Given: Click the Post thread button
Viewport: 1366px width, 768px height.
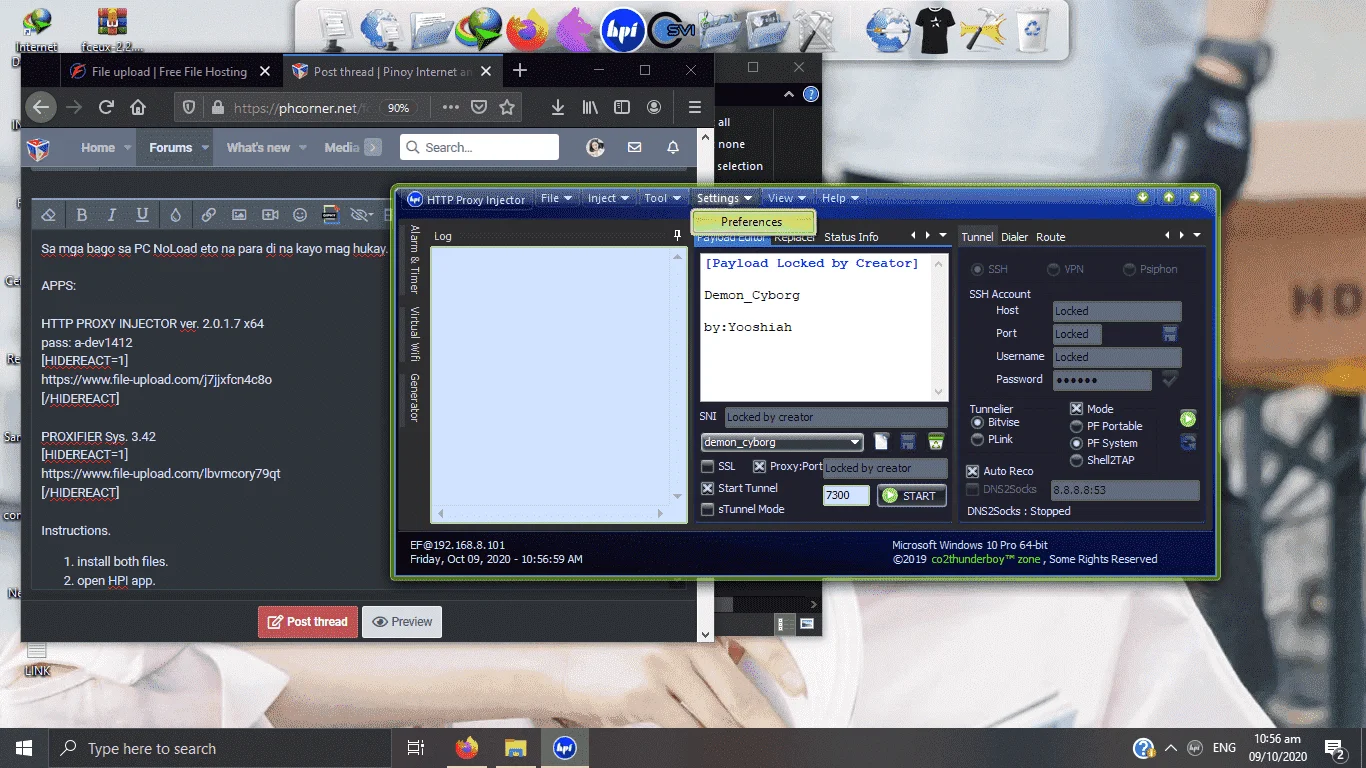Looking at the screenshot, I should 307,621.
